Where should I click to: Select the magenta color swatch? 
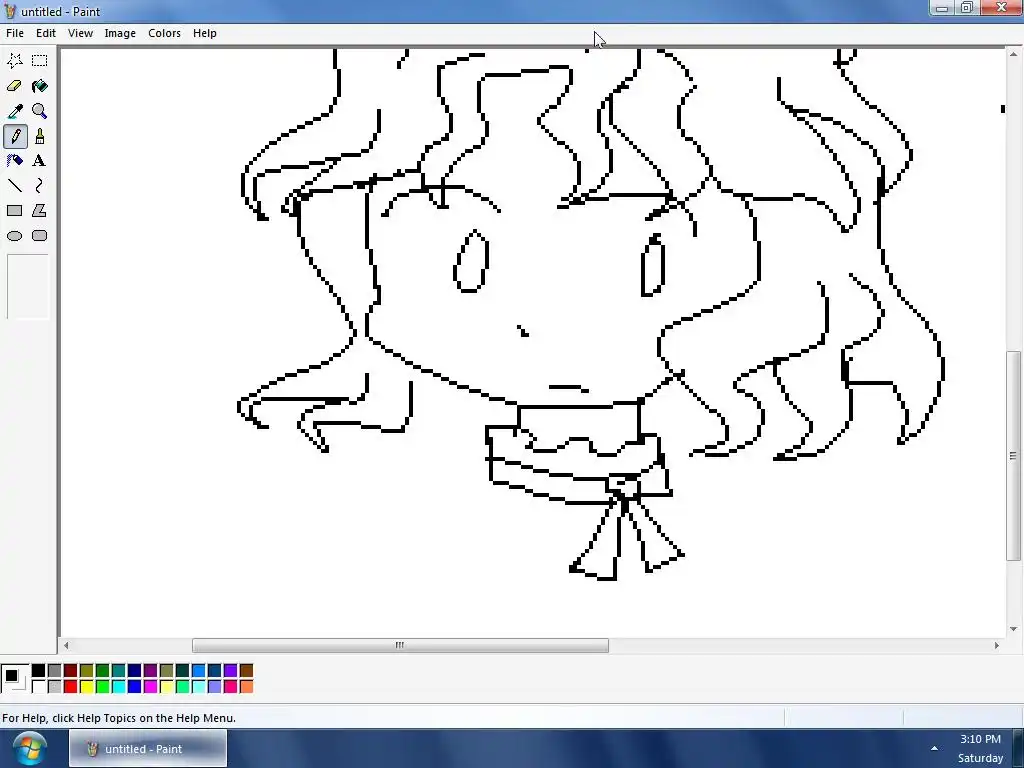[x=150, y=686]
